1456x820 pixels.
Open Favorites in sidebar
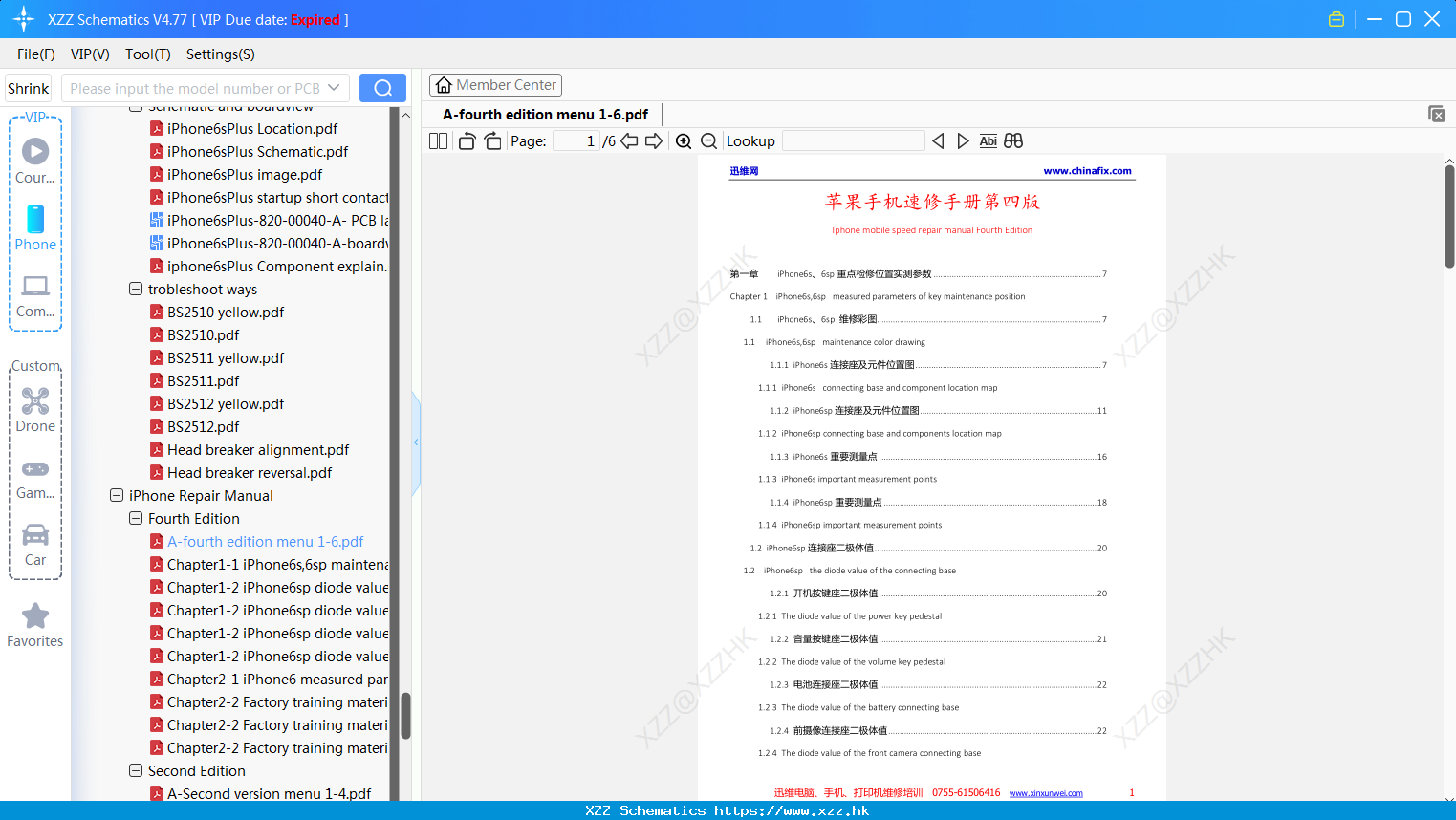tap(35, 625)
